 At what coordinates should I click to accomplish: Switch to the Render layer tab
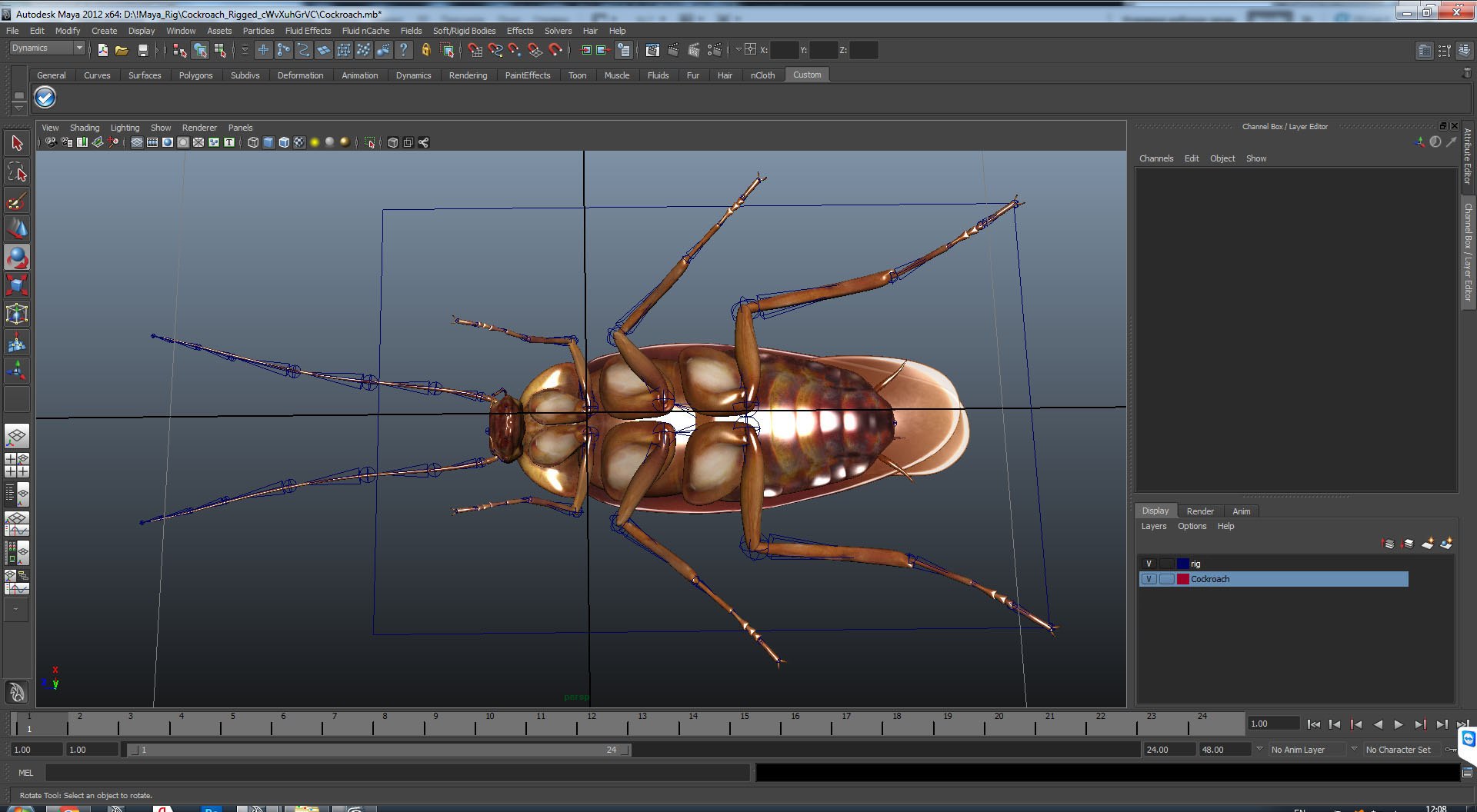[x=1199, y=511]
